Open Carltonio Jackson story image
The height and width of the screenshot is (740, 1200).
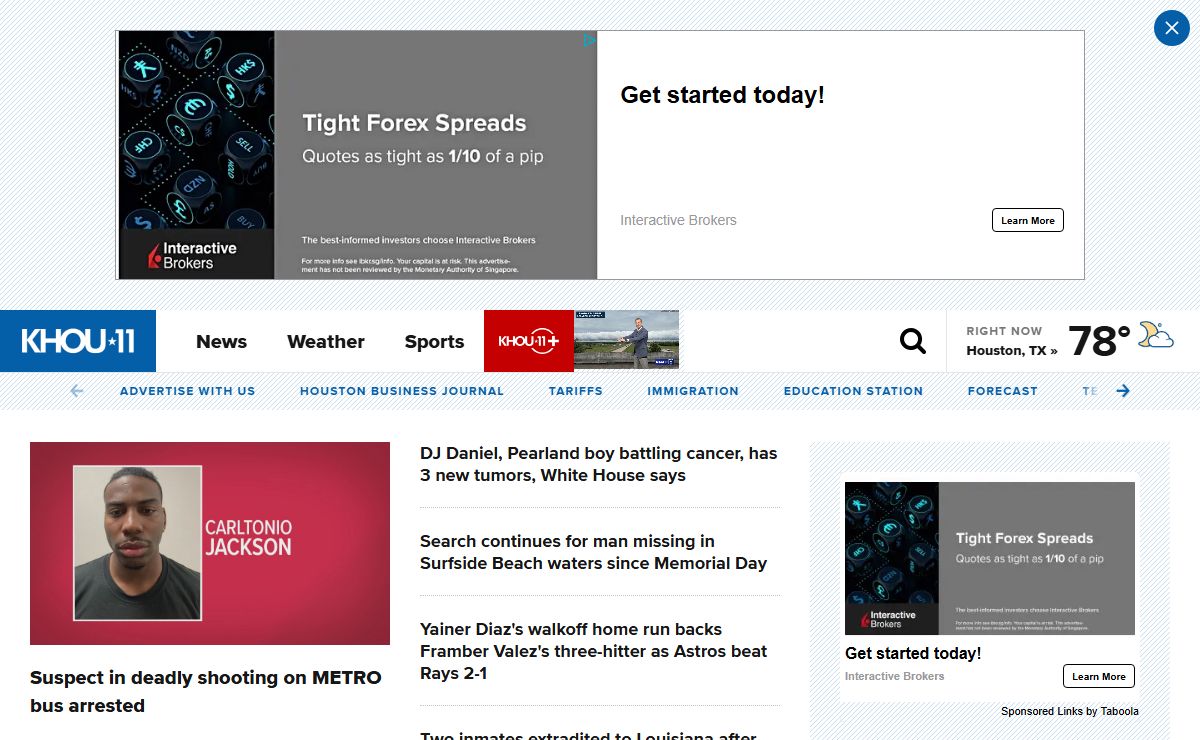click(210, 543)
